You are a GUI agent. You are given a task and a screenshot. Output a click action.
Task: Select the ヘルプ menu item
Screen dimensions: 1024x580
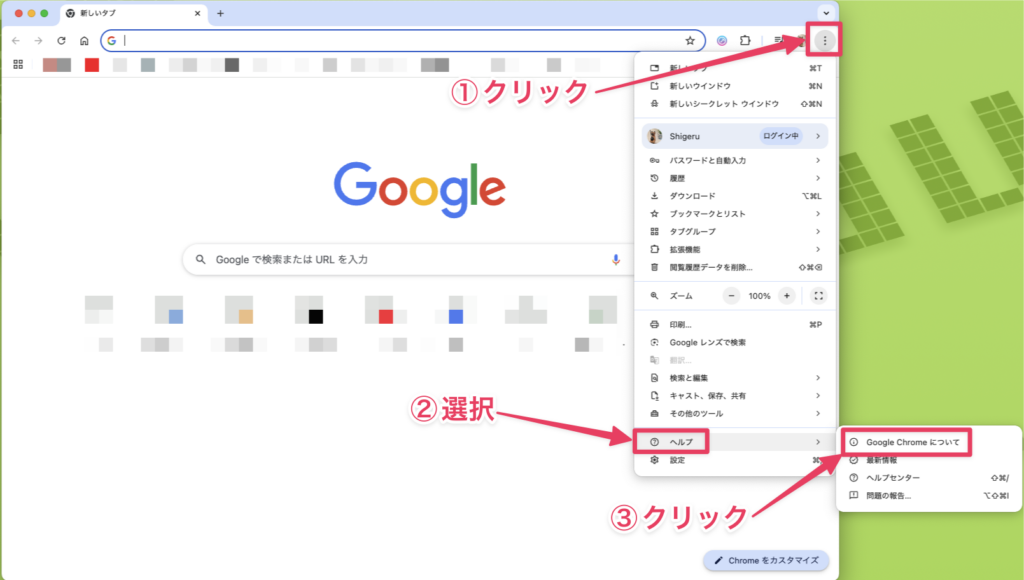pyautogui.click(x=735, y=442)
